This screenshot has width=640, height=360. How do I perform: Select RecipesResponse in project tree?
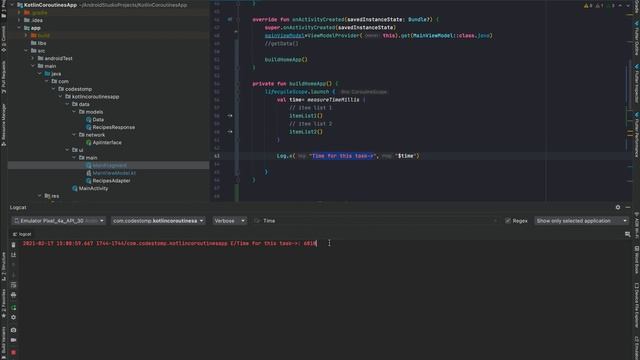click(110, 127)
